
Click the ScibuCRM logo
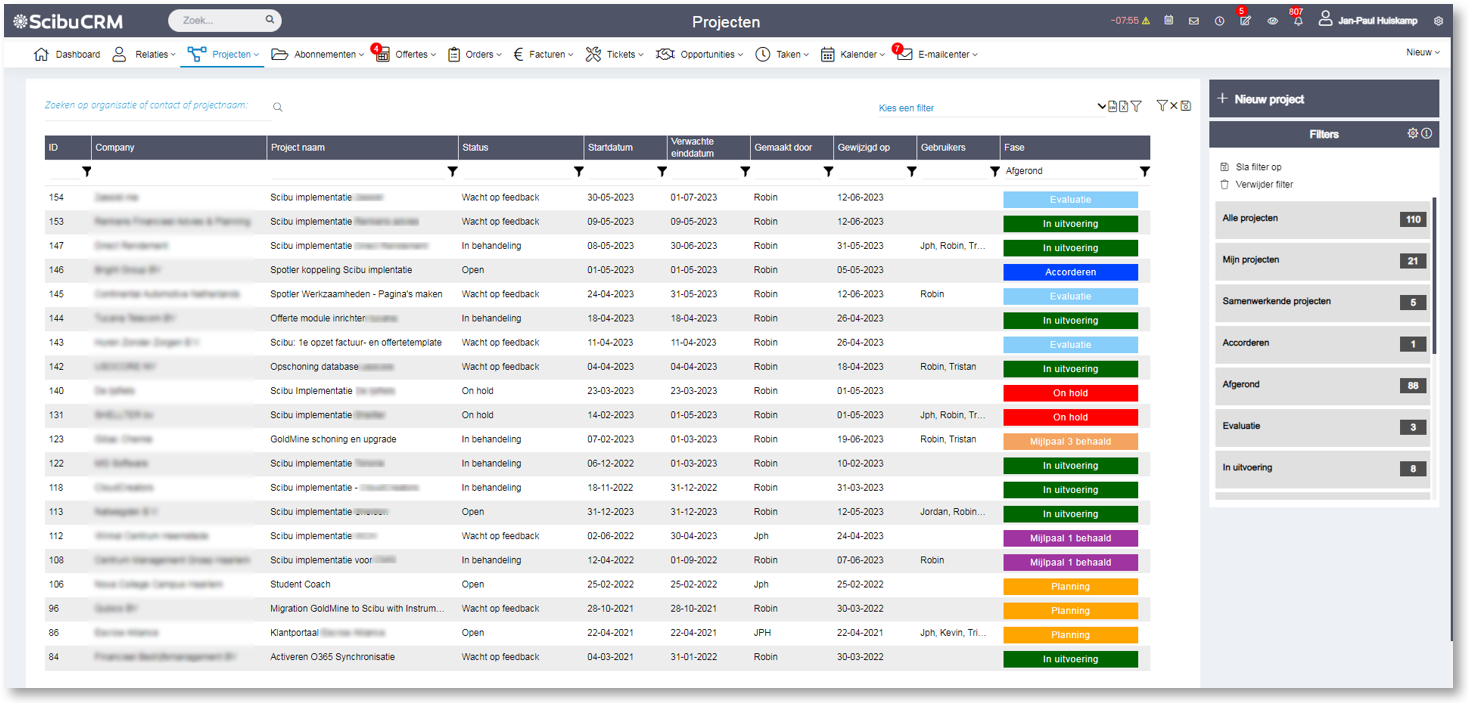coord(69,21)
